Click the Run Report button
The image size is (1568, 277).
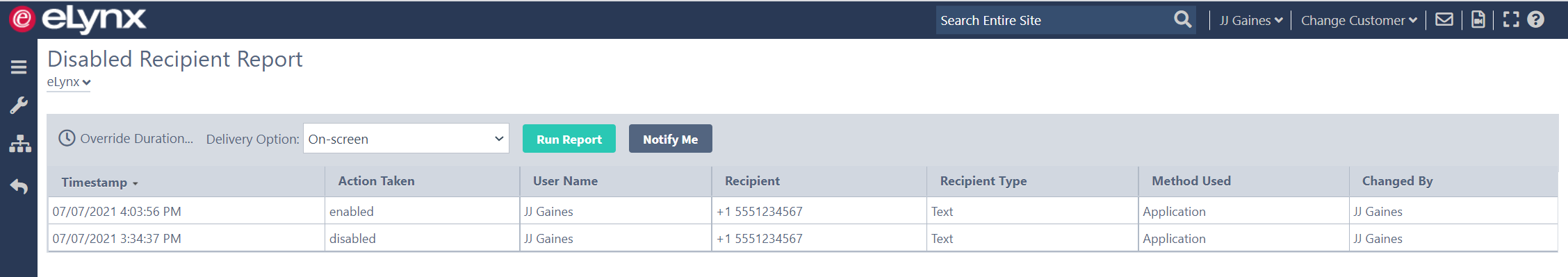pyautogui.click(x=569, y=139)
